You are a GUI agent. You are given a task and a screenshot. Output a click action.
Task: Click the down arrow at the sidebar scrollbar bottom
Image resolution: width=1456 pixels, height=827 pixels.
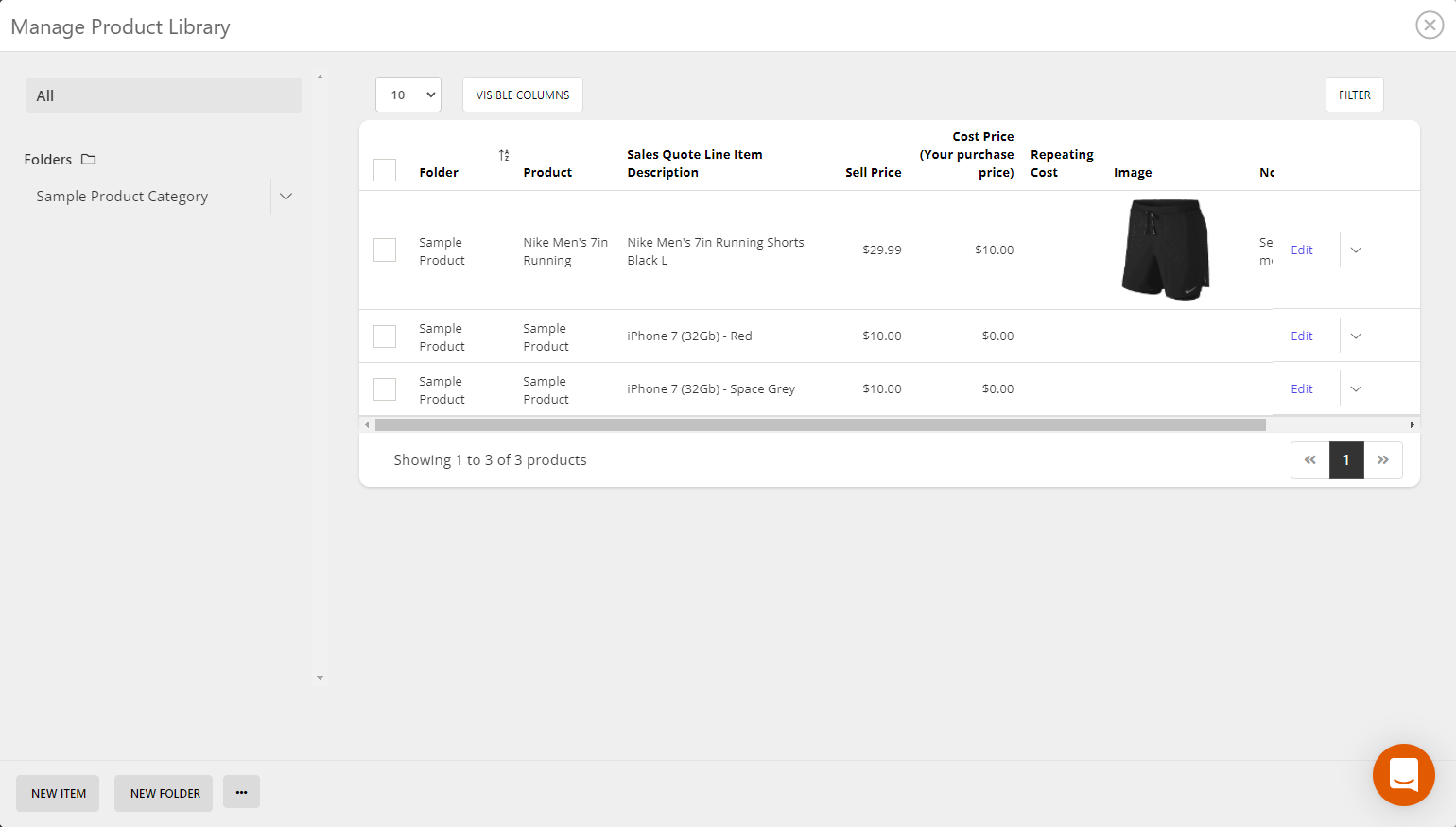[320, 677]
